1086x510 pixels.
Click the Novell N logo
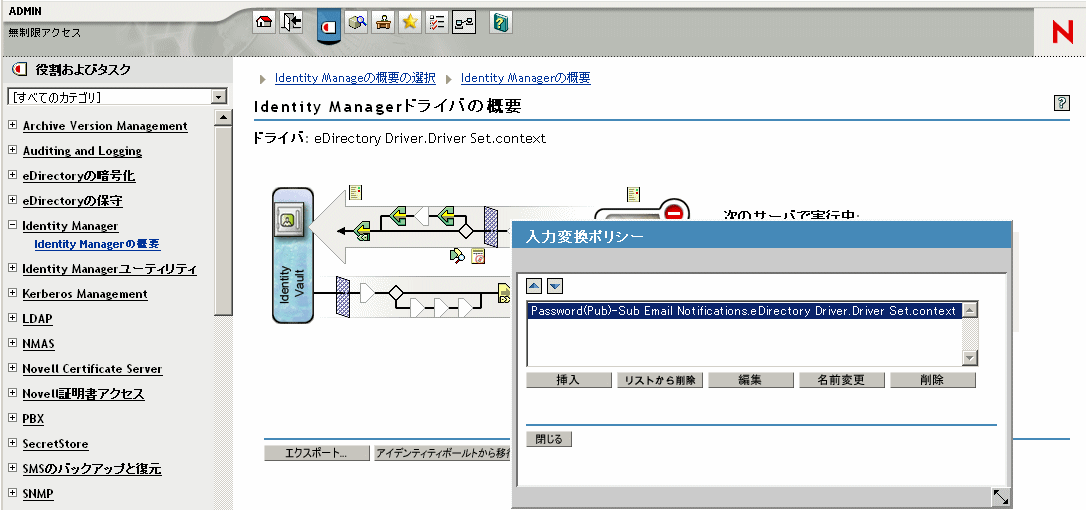(x=1062, y=32)
